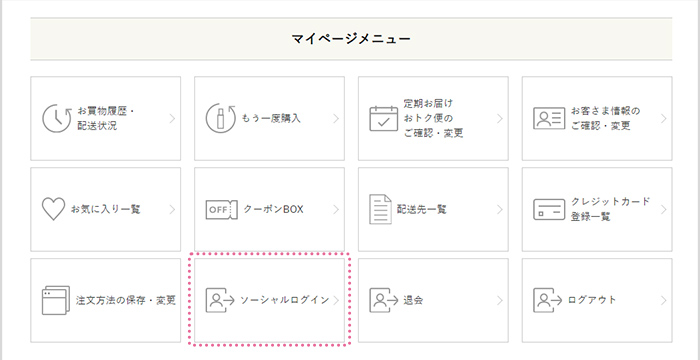Click the chevron on the 定期お届け tile
The image size is (700, 360).
tap(500, 118)
